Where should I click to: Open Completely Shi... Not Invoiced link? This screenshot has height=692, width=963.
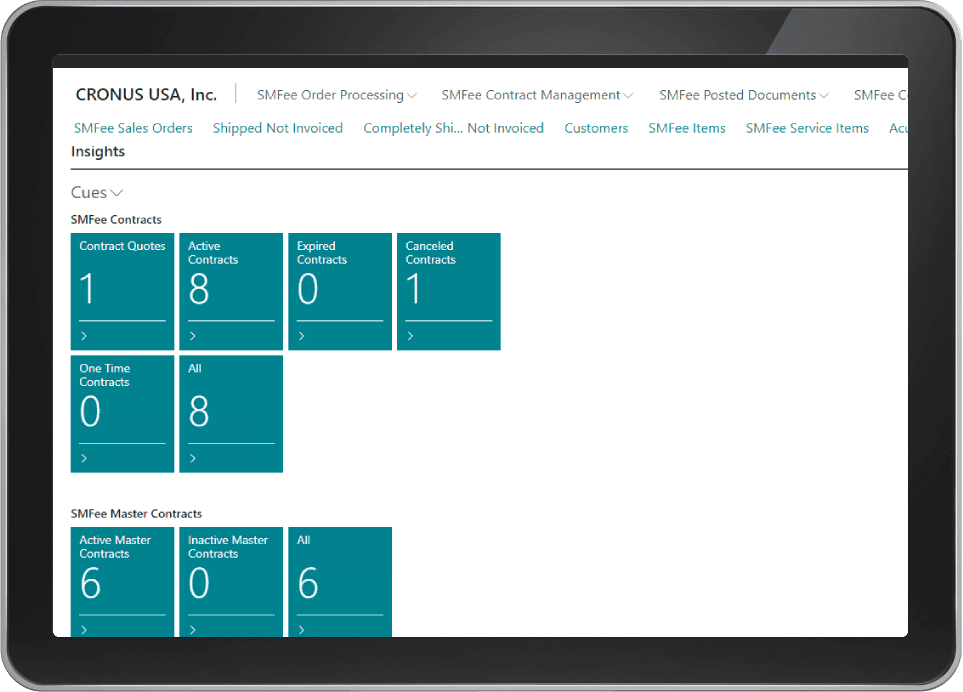453,128
